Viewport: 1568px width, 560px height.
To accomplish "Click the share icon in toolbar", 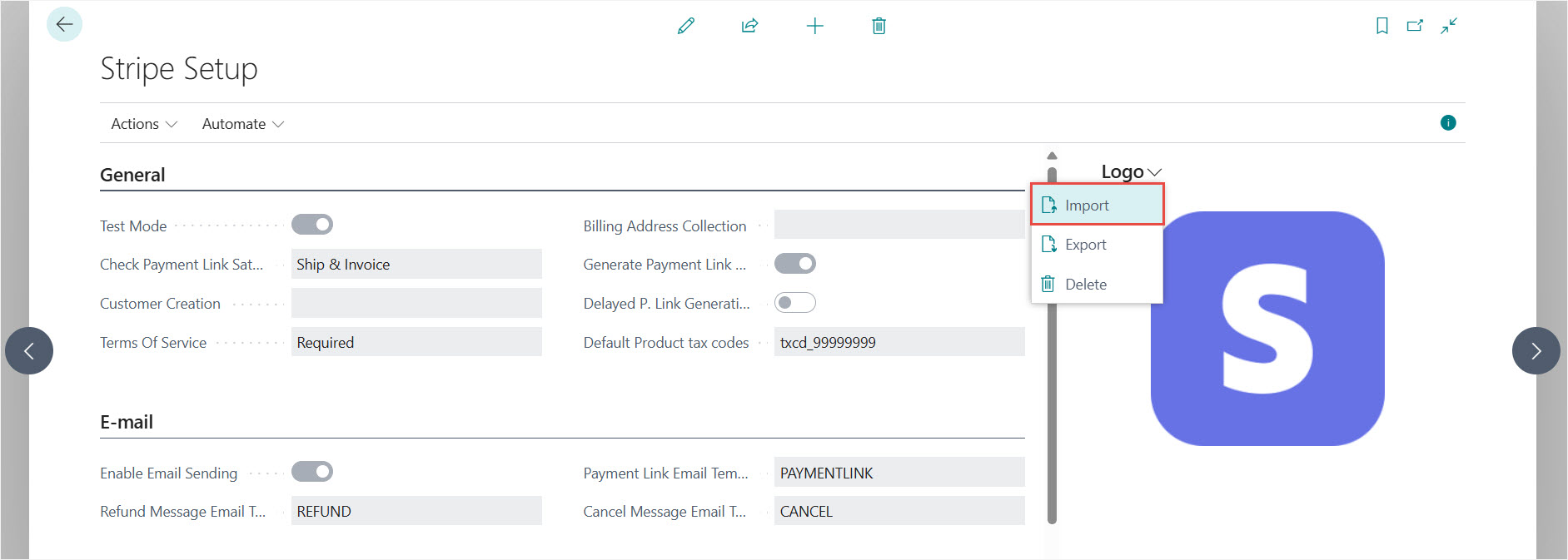I will (x=749, y=26).
